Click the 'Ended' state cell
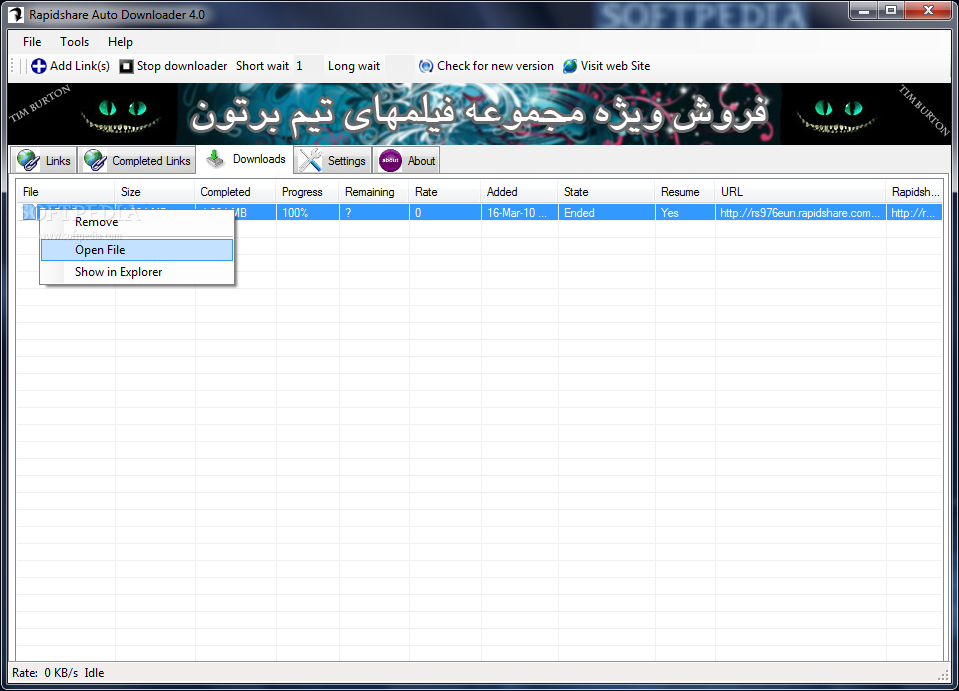The width and height of the screenshot is (959, 691). click(x=606, y=213)
